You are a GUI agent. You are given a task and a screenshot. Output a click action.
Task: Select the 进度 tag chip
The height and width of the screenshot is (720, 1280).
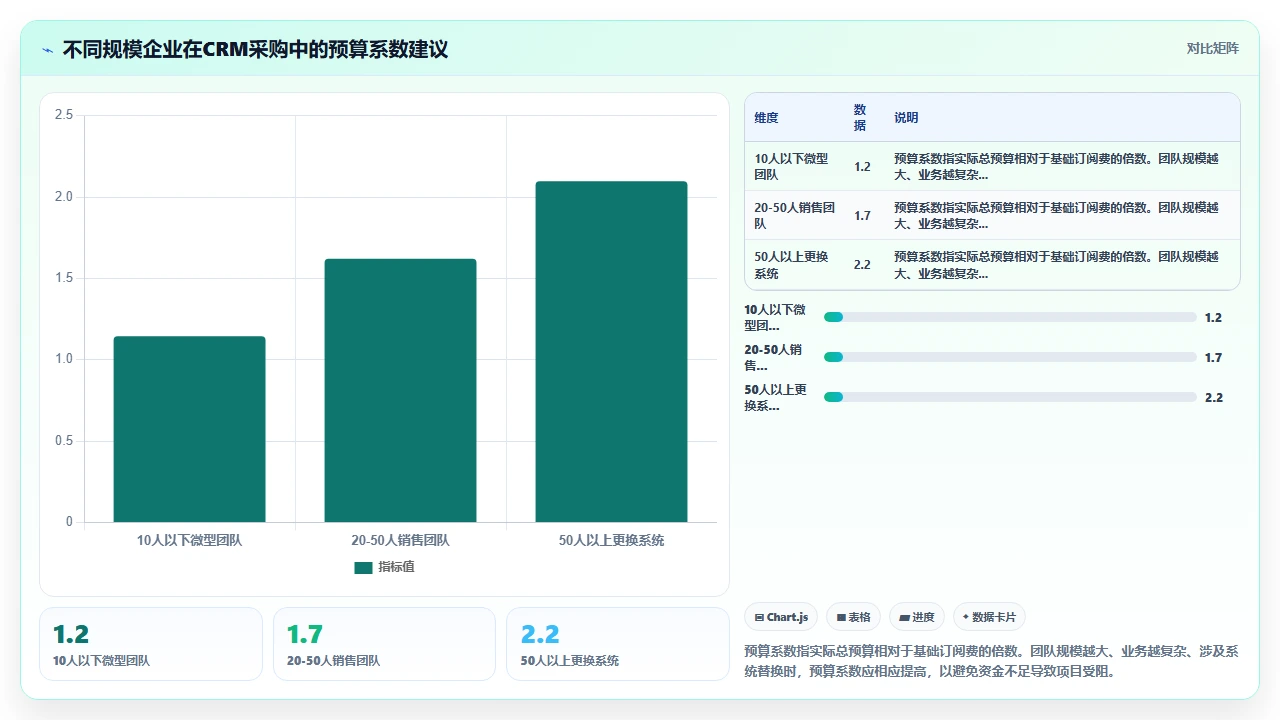pos(917,617)
